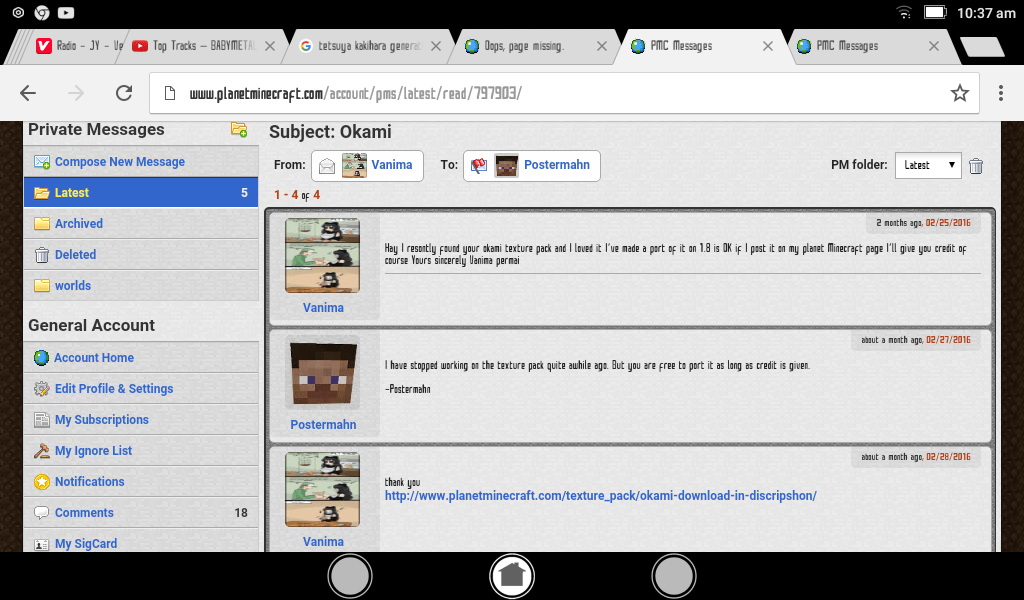Close the Oops, page missing tab

coord(601,46)
